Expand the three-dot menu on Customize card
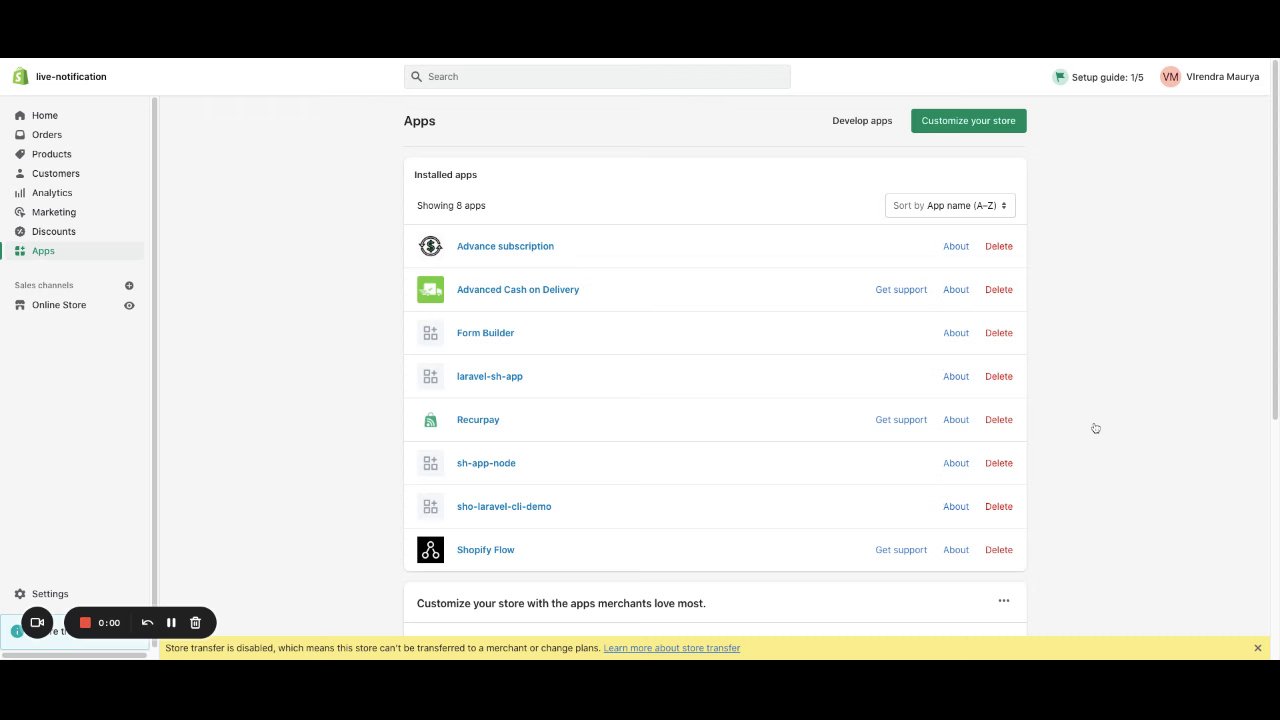 click(1003, 601)
